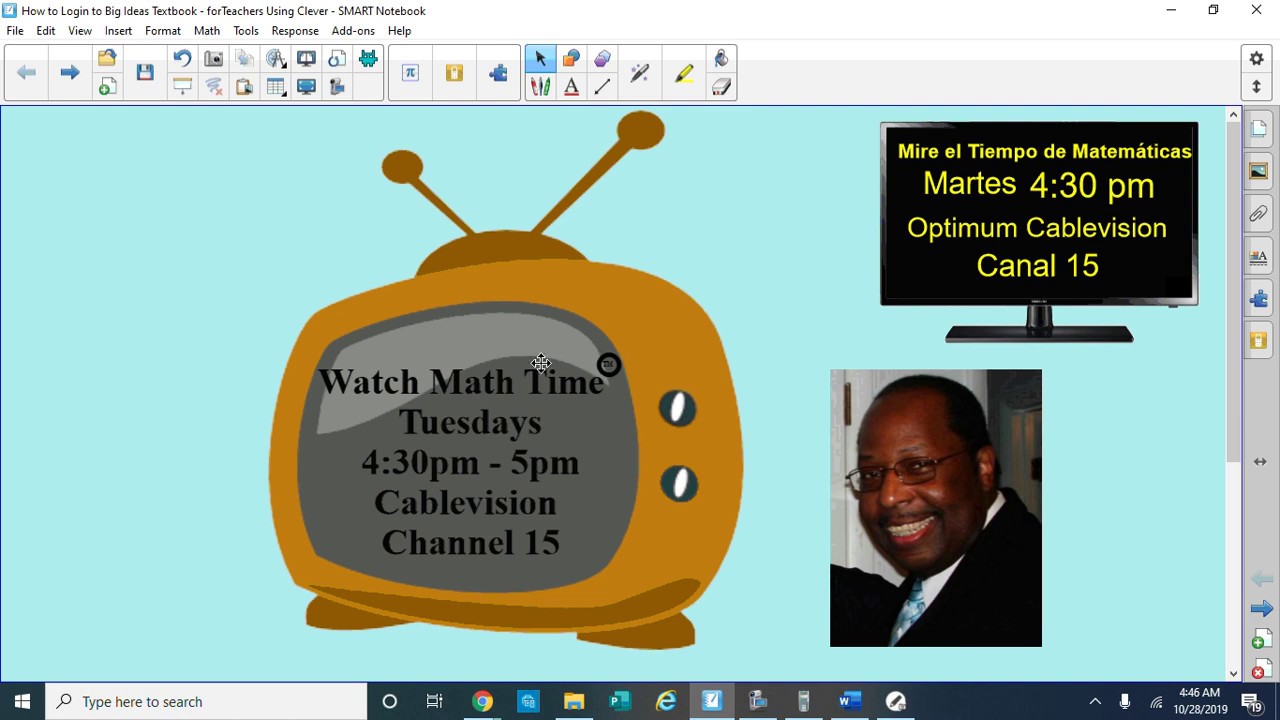Screen dimensions: 1280x720
Task: Open the Insert Table dropdown
Action: coord(276,87)
